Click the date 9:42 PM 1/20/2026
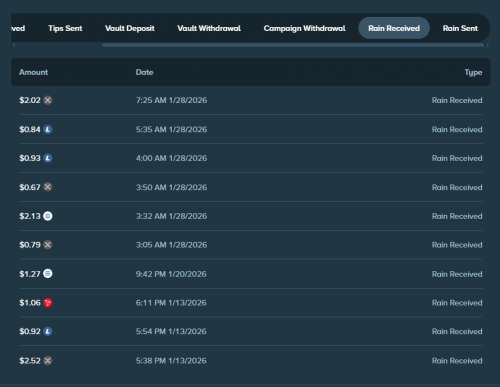500x387 pixels. click(x=171, y=274)
